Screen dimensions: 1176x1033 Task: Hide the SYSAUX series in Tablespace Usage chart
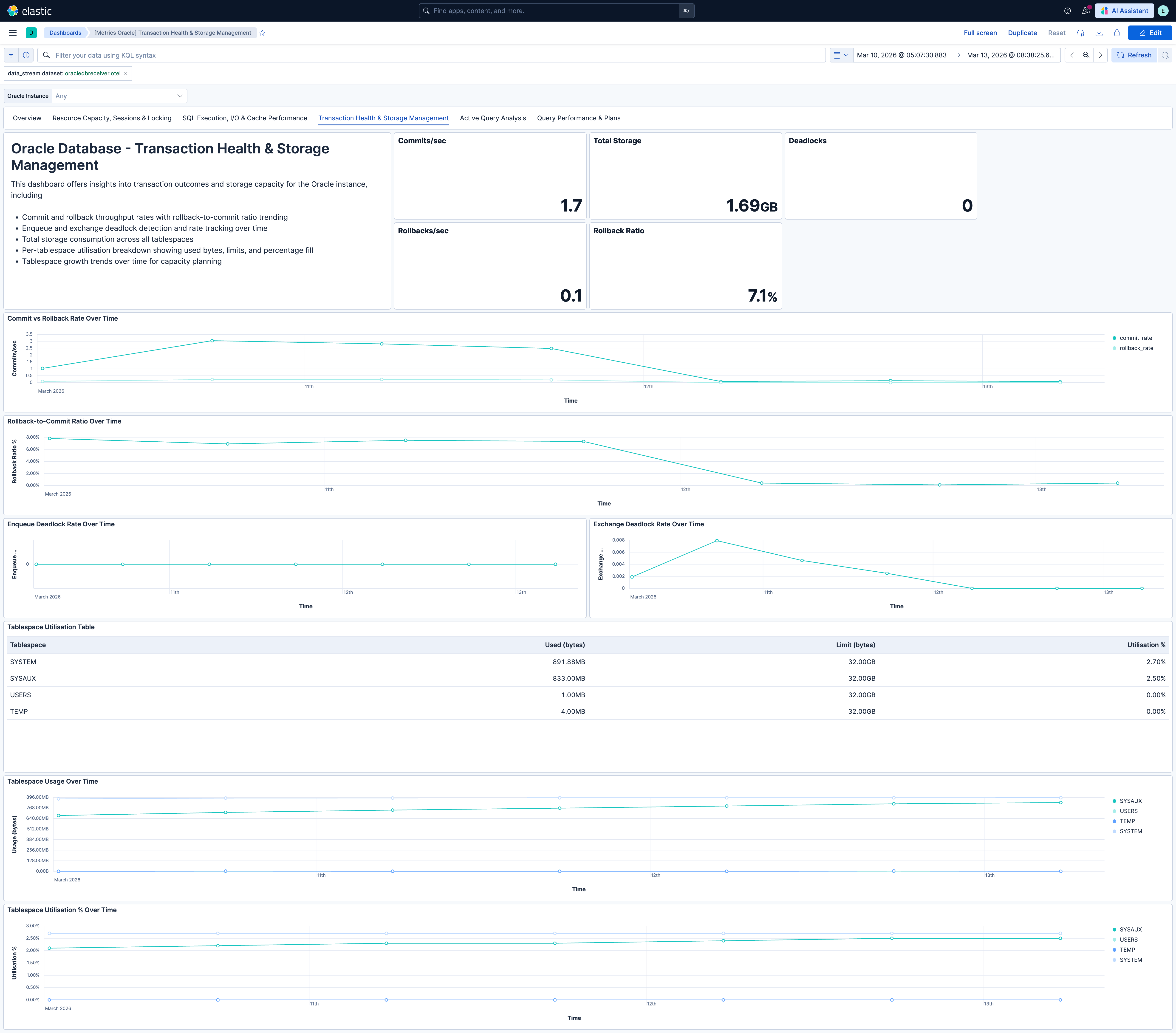click(x=1130, y=800)
